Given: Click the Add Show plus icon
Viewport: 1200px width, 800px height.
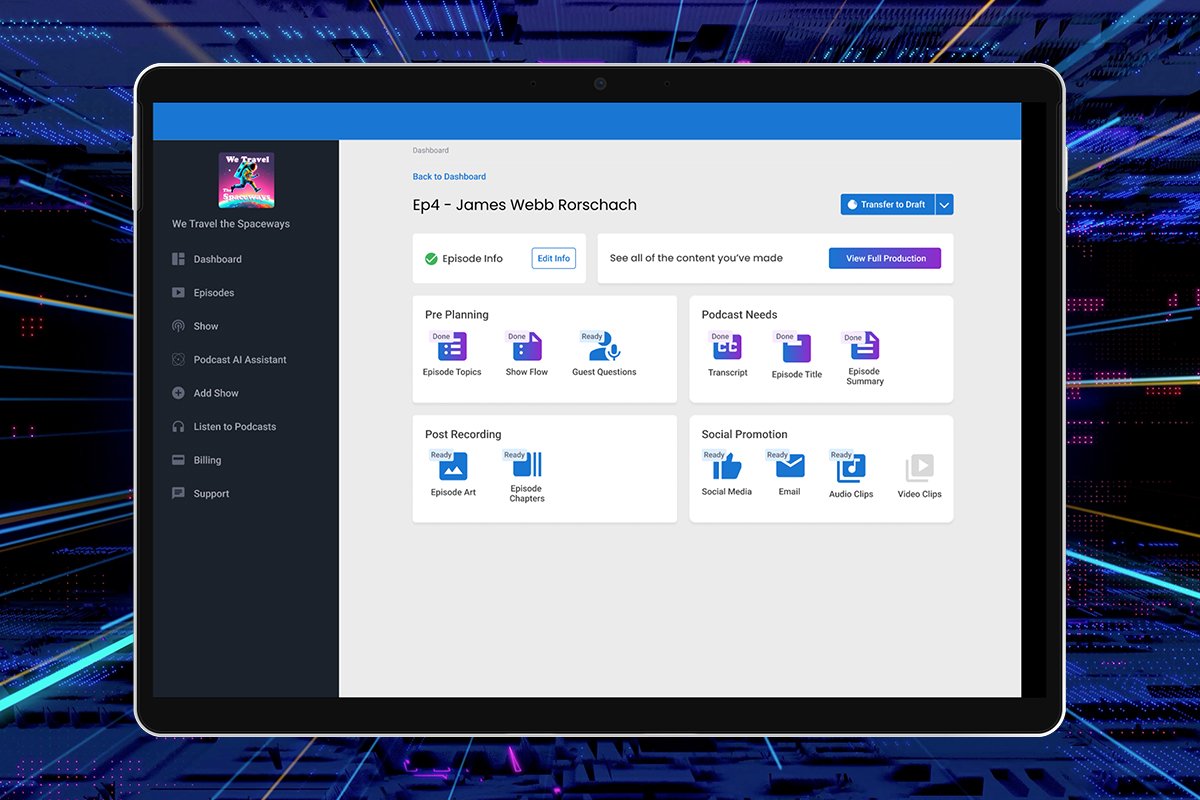Looking at the screenshot, I should [x=178, y=393].
